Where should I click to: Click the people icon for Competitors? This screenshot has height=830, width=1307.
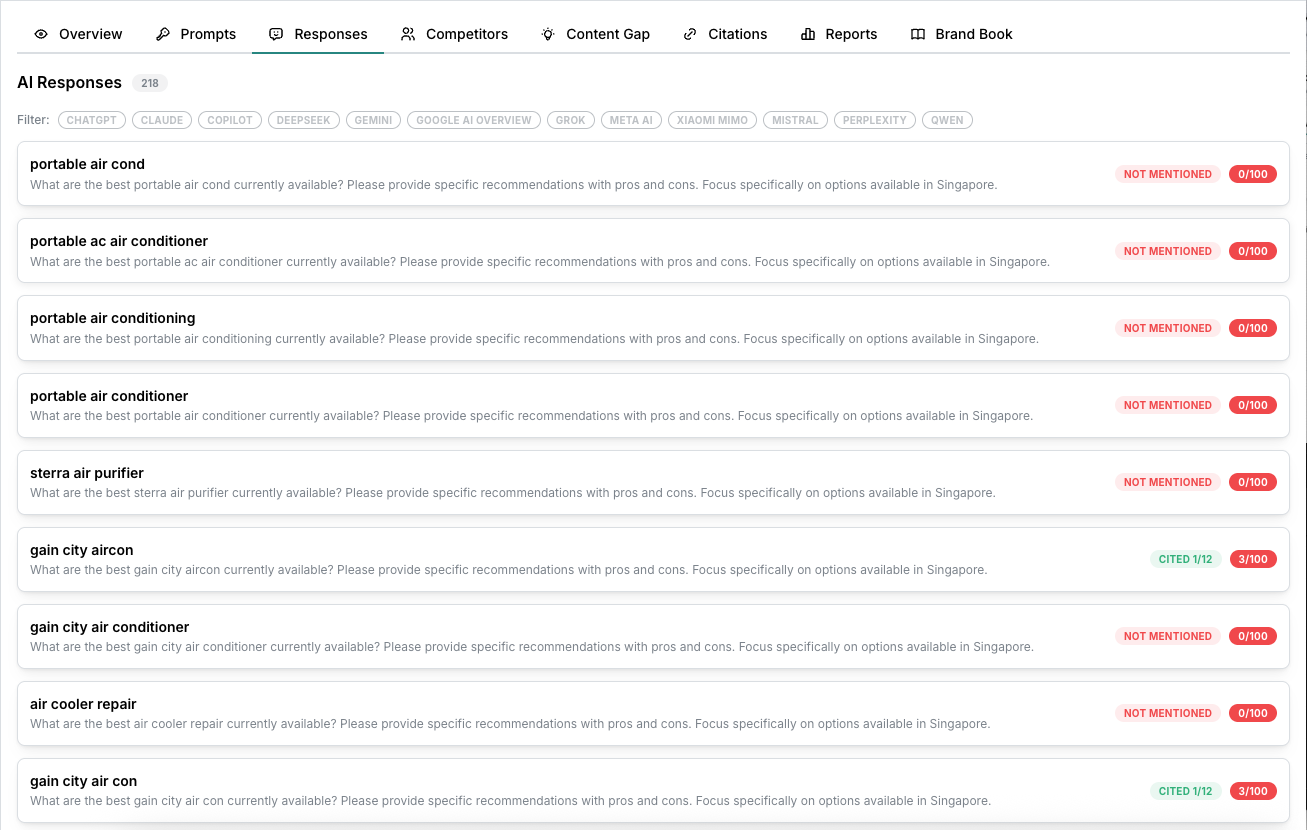(408, 34)
